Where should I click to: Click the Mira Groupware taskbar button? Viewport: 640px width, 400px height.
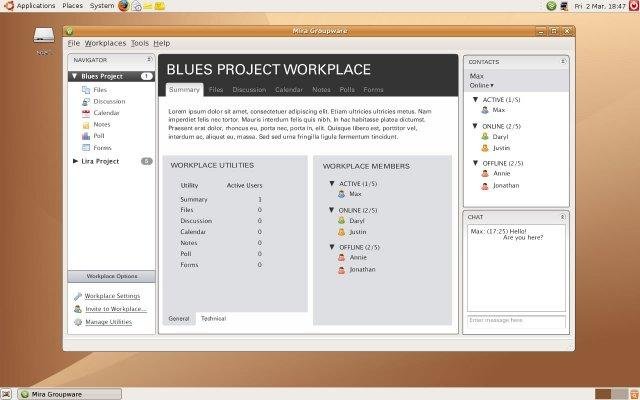(x=70, y=394)
